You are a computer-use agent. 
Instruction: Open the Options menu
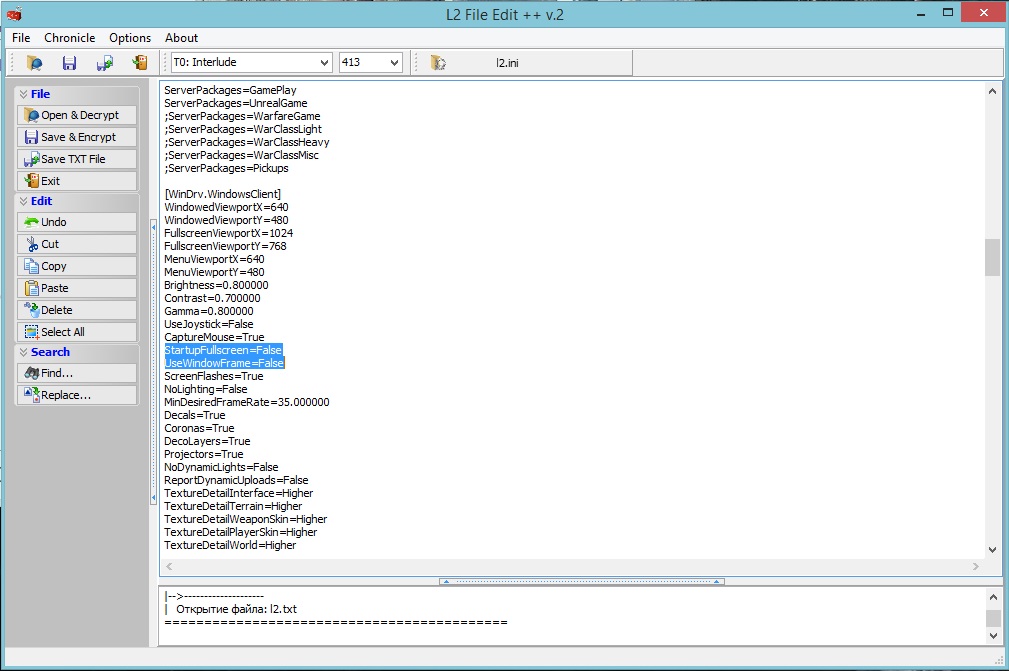pyautogui.click(x=130, y=38)
